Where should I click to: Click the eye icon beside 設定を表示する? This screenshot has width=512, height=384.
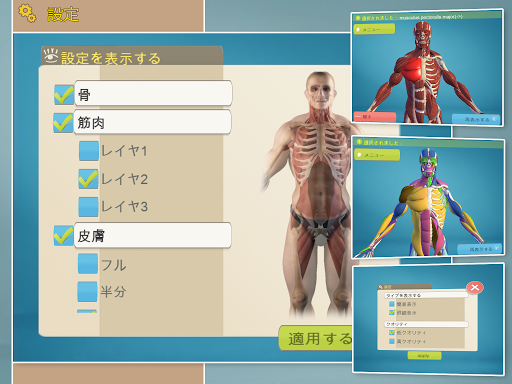(x=51, y=56)
